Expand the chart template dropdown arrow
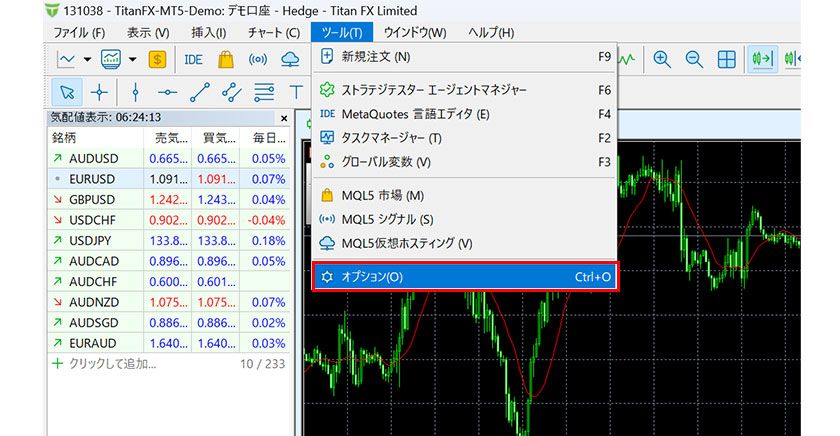 coord(132,59)
